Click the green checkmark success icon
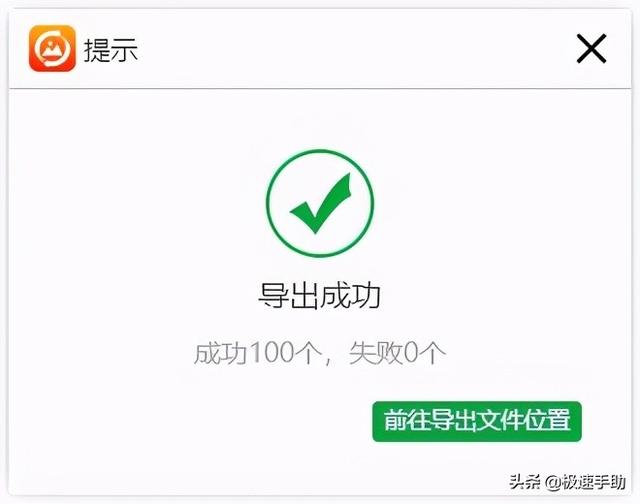This screenshot has width=640, height=504. [x=320, y=203]
